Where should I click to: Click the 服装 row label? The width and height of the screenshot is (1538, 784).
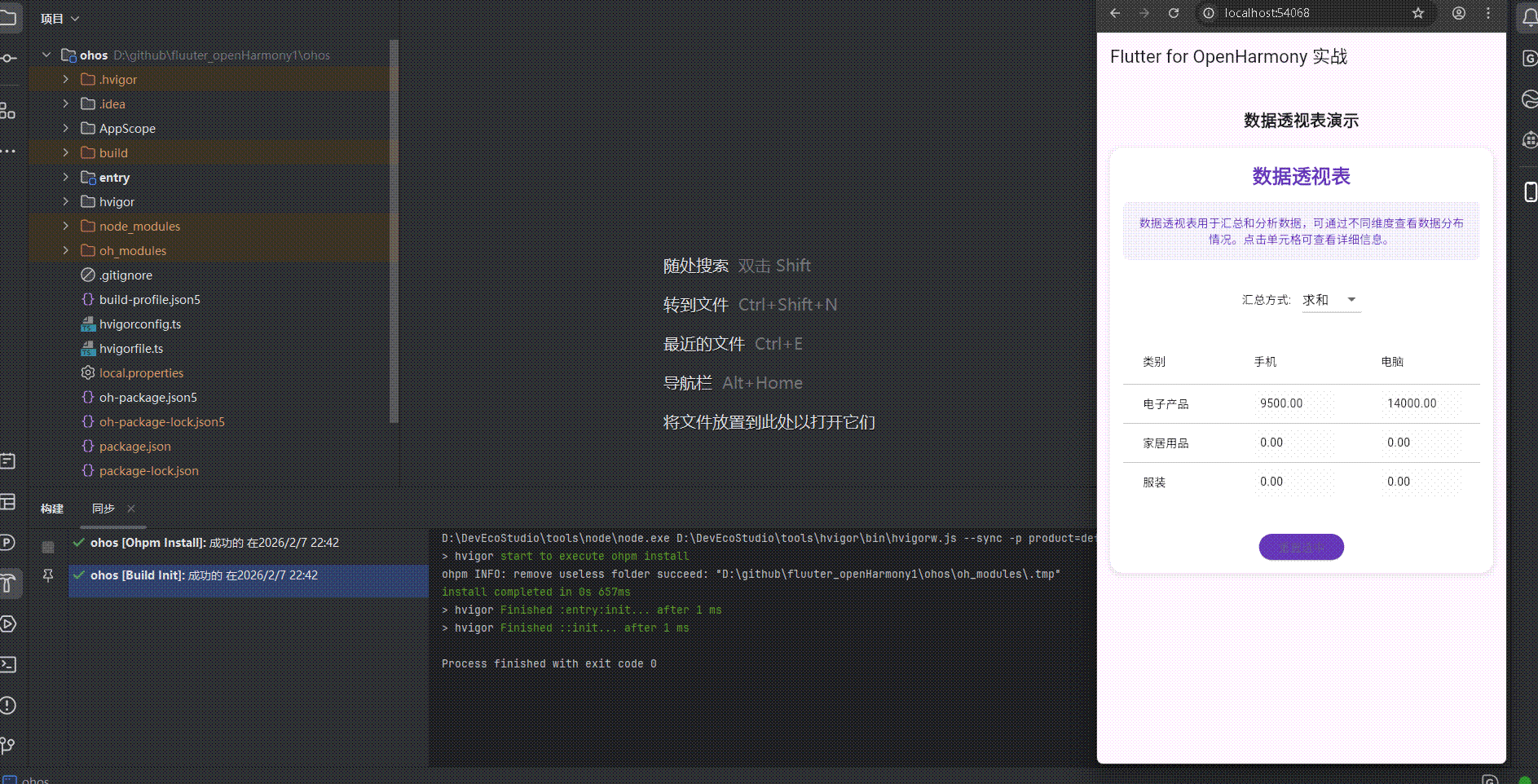(1154, 482)
